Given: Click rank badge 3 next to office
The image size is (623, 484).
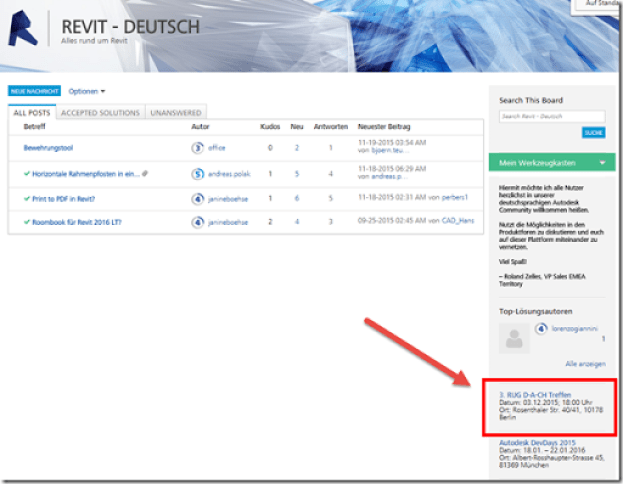Looking at the screenshot, I should (197, 148).
